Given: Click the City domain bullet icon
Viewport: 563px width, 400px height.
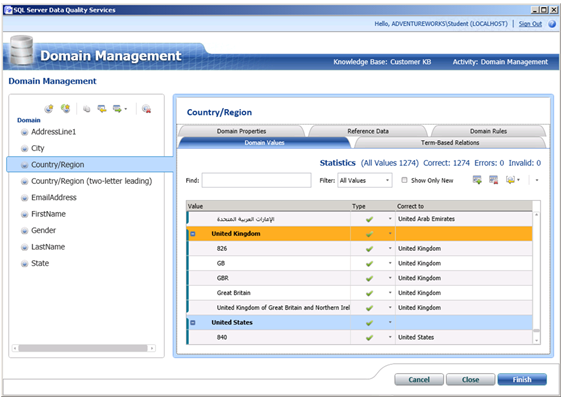Looking at the screenshot, I should 24,149.
